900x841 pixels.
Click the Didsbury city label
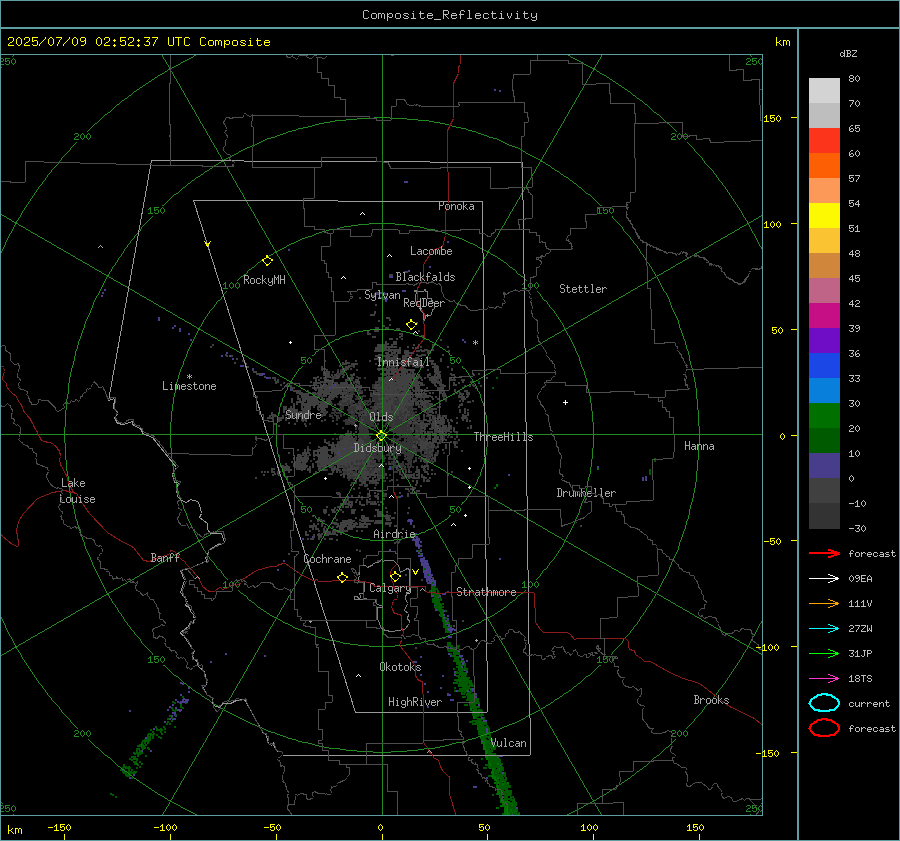[x=377, y=448]
